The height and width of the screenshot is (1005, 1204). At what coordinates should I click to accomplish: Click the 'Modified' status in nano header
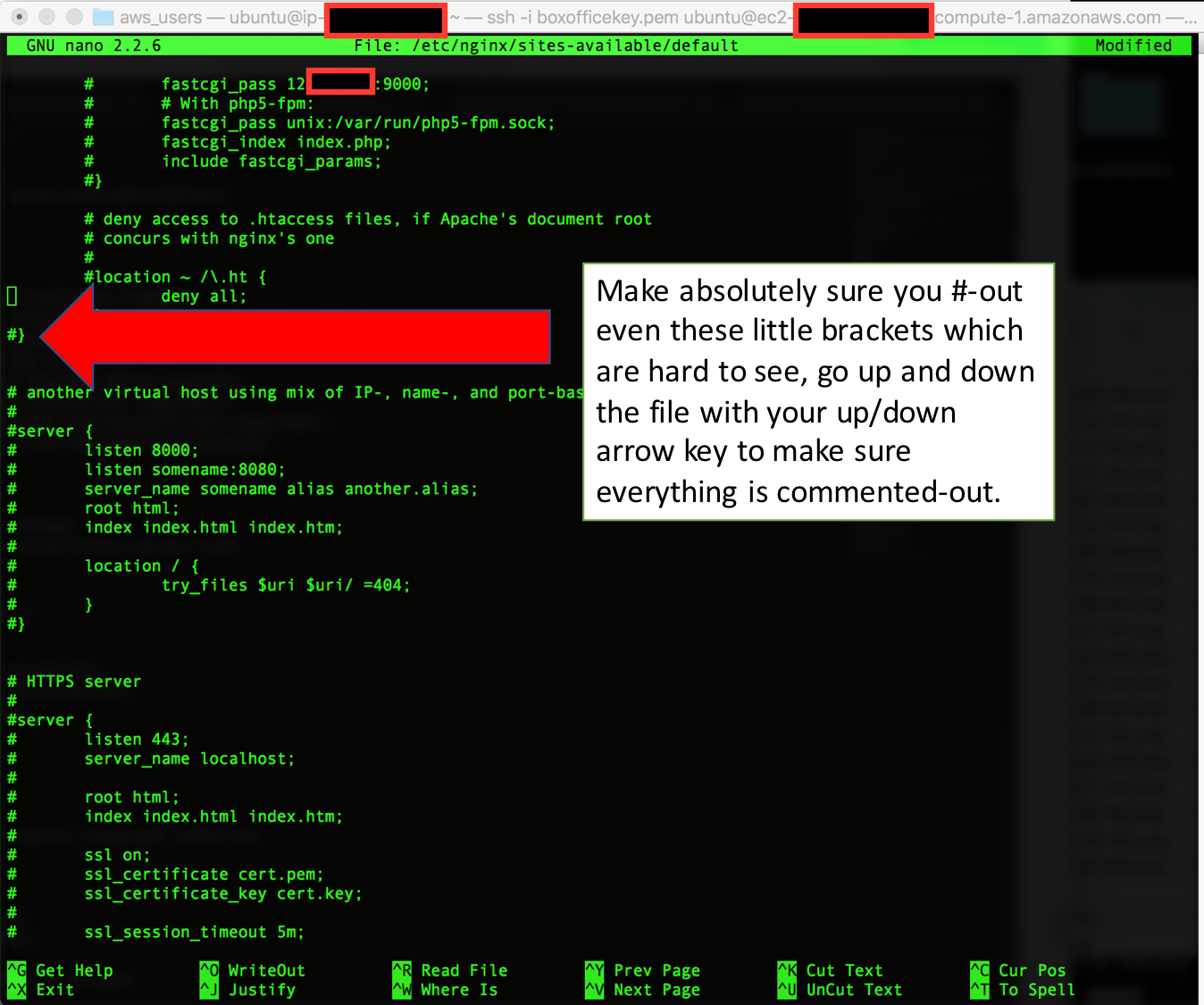tap(1133, 46)
